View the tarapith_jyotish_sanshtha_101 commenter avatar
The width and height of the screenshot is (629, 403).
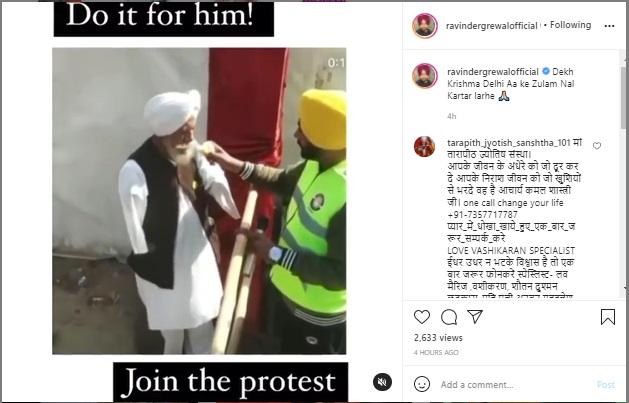coord(424,146)
